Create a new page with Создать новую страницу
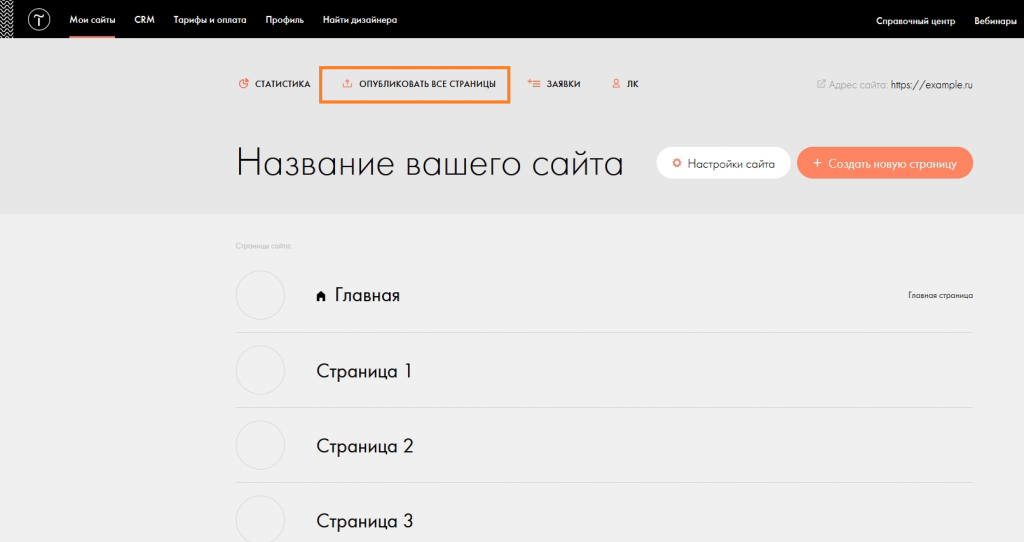Screen dimensions: 1024x542 coord(885,163)
